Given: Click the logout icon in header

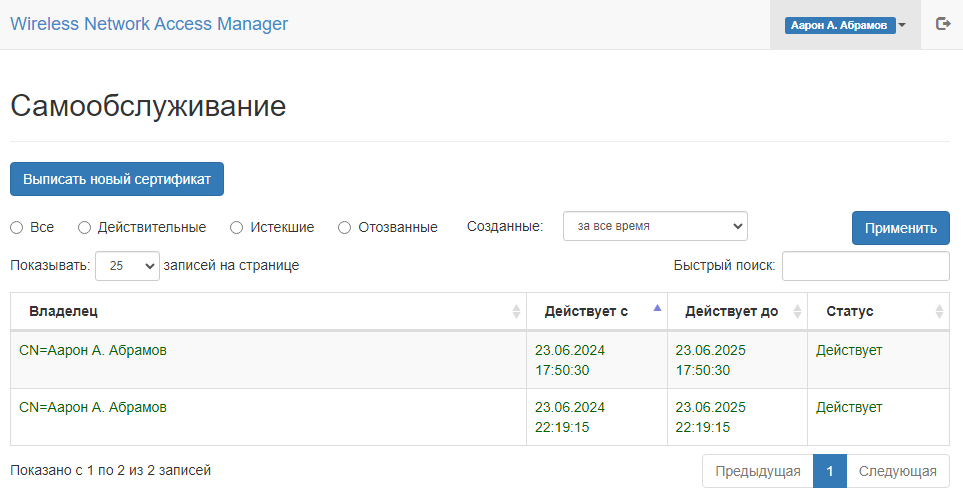Looking at the screenshot, I should [x=943, y=24].
